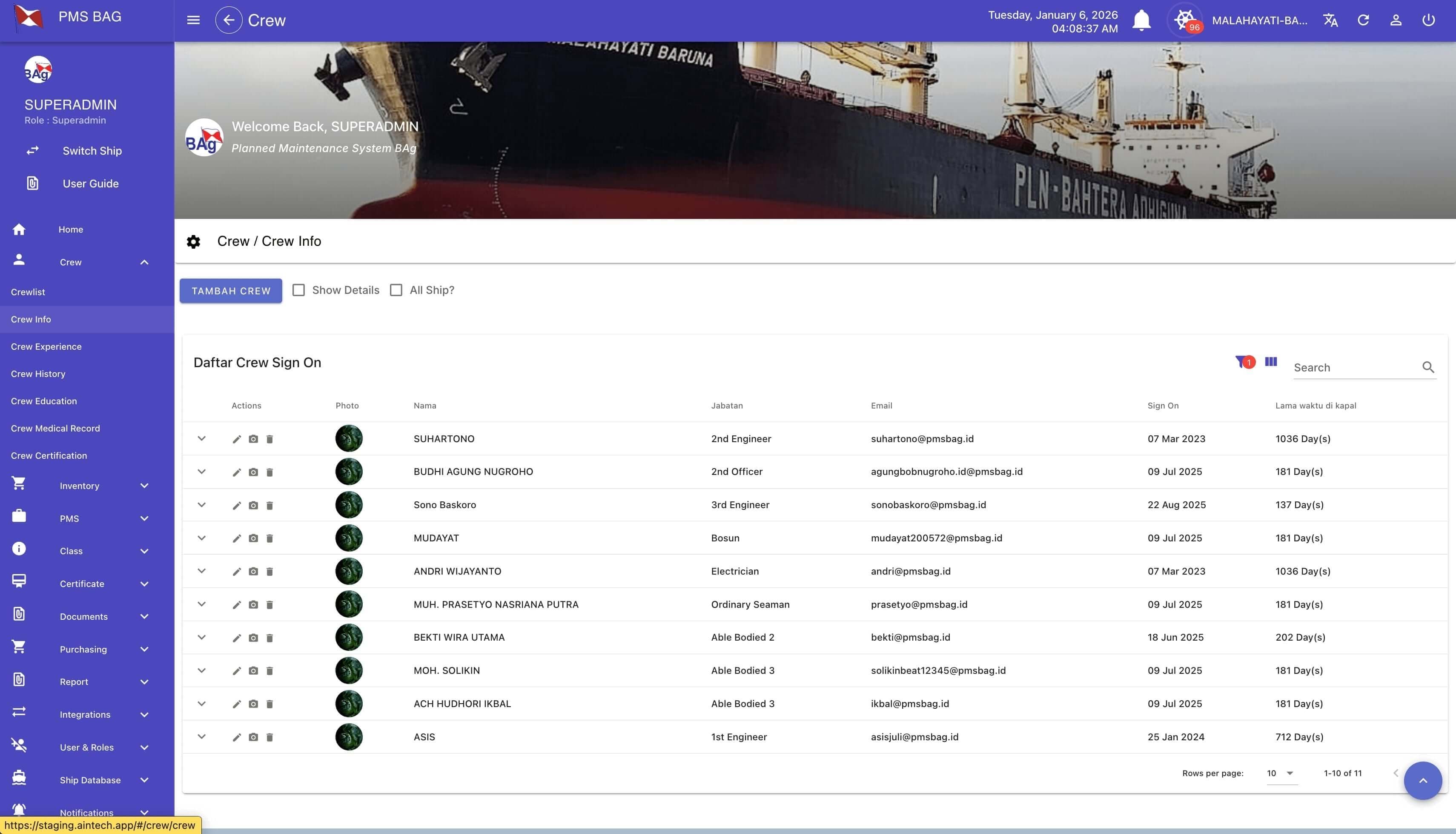This screenshot has height=834, width=1456.
Task: Click the settings gear beside Crew breadcrumb
Action: coord(194,242)
